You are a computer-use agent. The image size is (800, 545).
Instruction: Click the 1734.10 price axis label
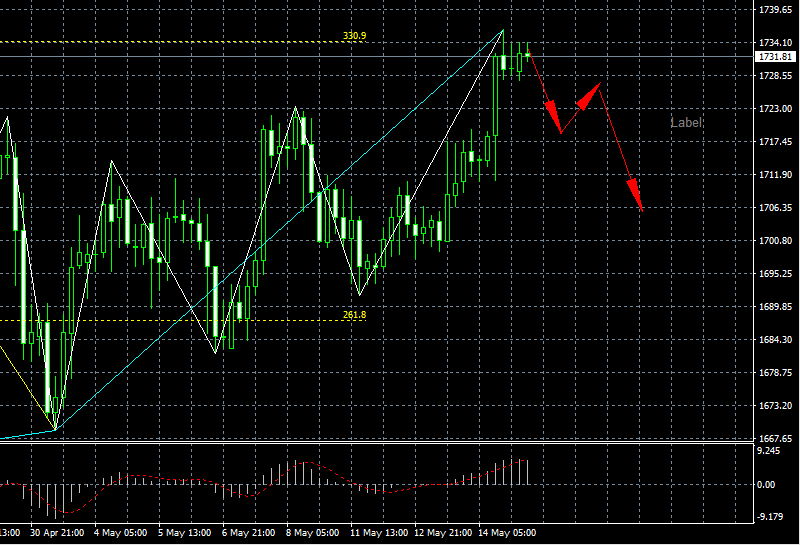[776, 43]
